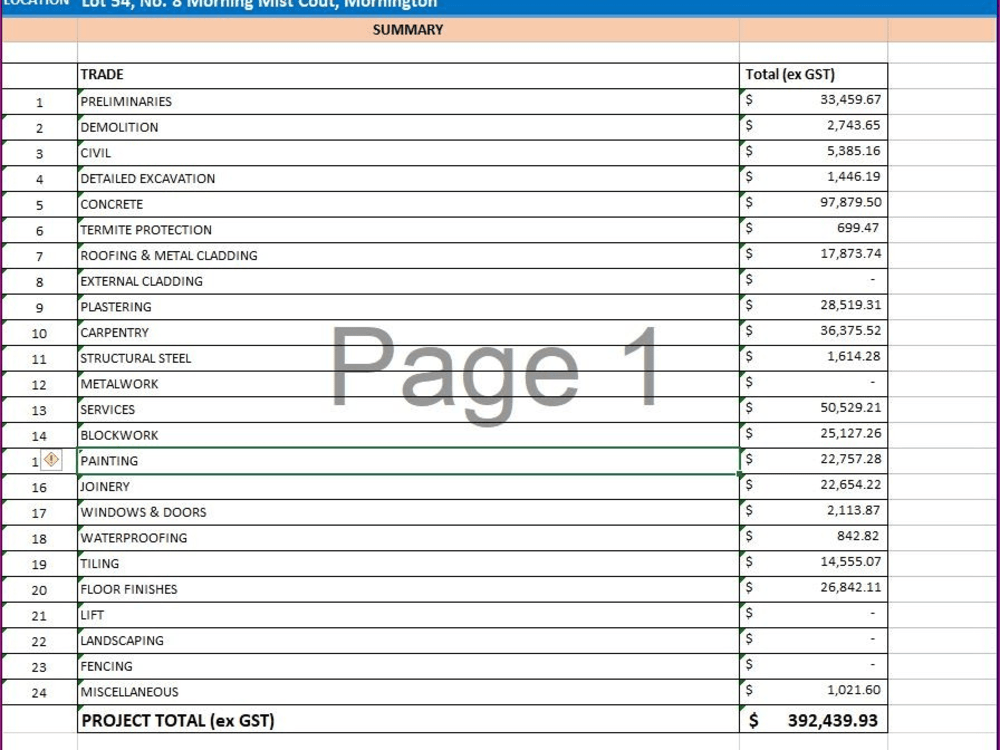
Task: Select the PRELIMINARIES trade cell
Action: point(408,102)
